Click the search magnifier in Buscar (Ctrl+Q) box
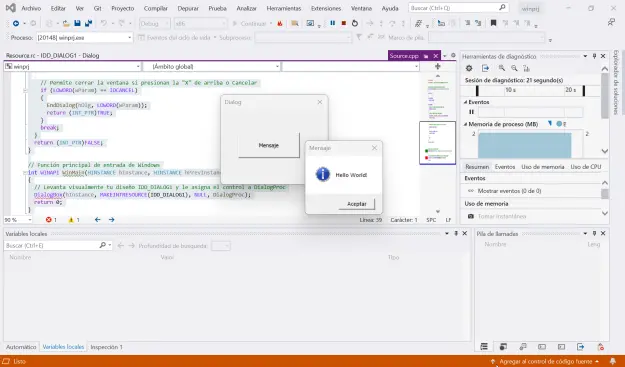 click(x=502, y=8)
